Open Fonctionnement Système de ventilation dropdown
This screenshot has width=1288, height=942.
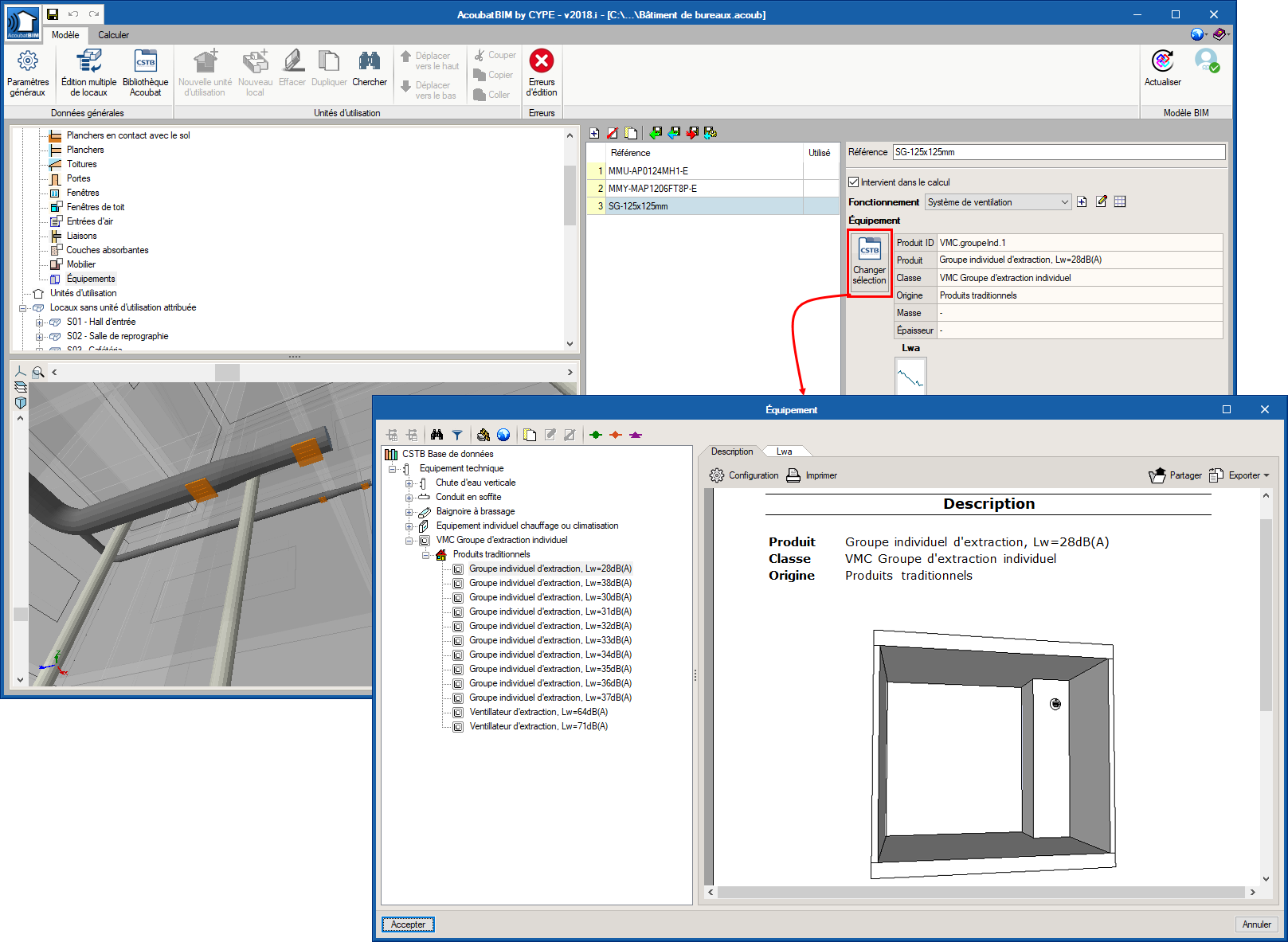[998, 202]
